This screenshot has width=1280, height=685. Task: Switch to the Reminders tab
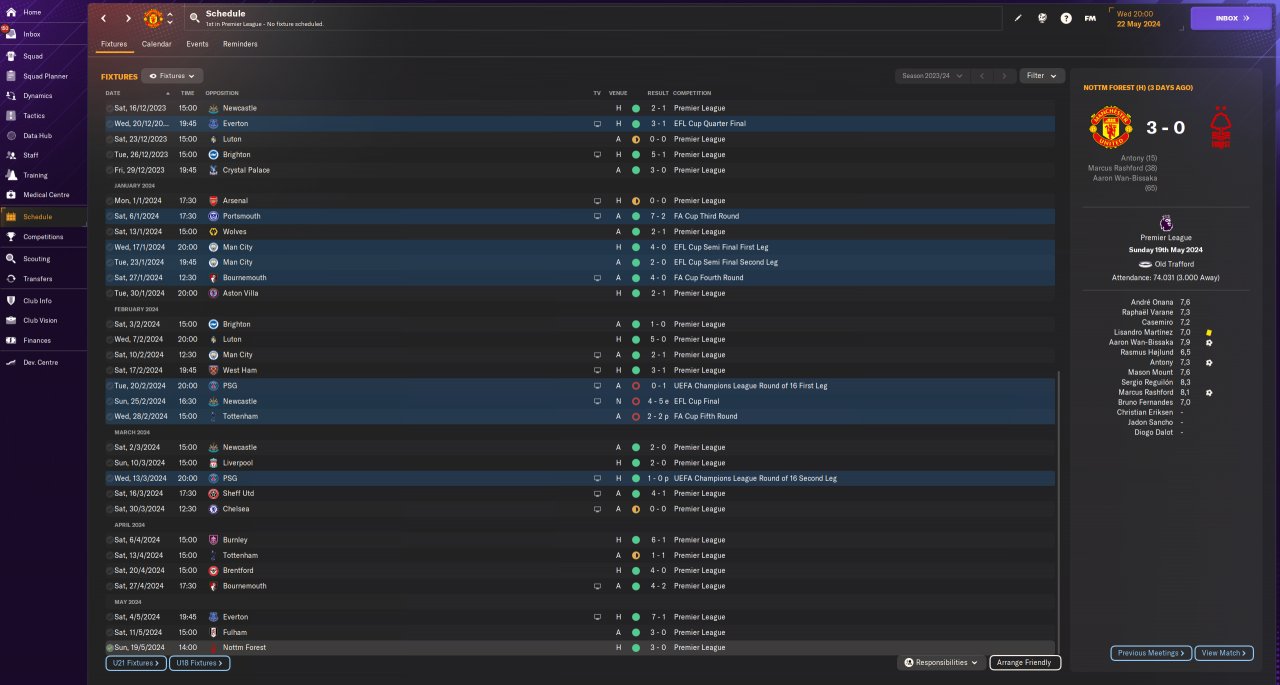(240, 44)
